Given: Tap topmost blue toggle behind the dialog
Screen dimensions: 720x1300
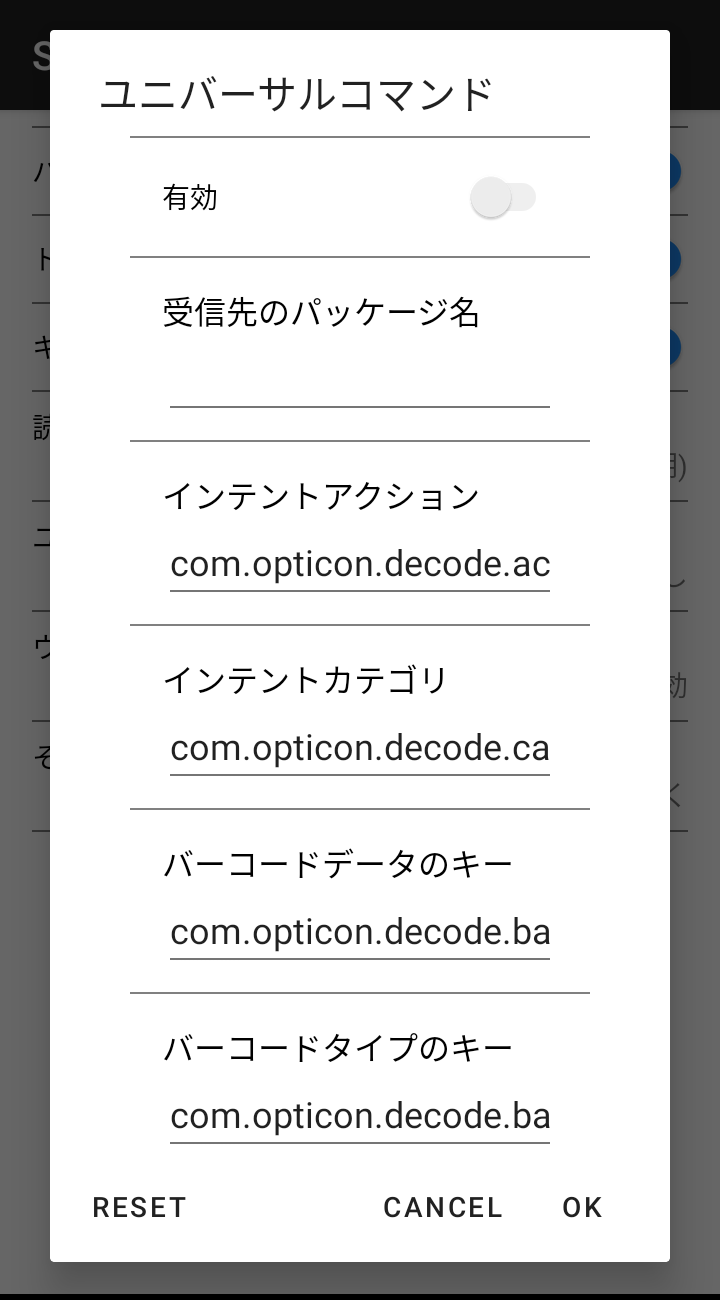Looking at the screenshot, I should 677,172.
